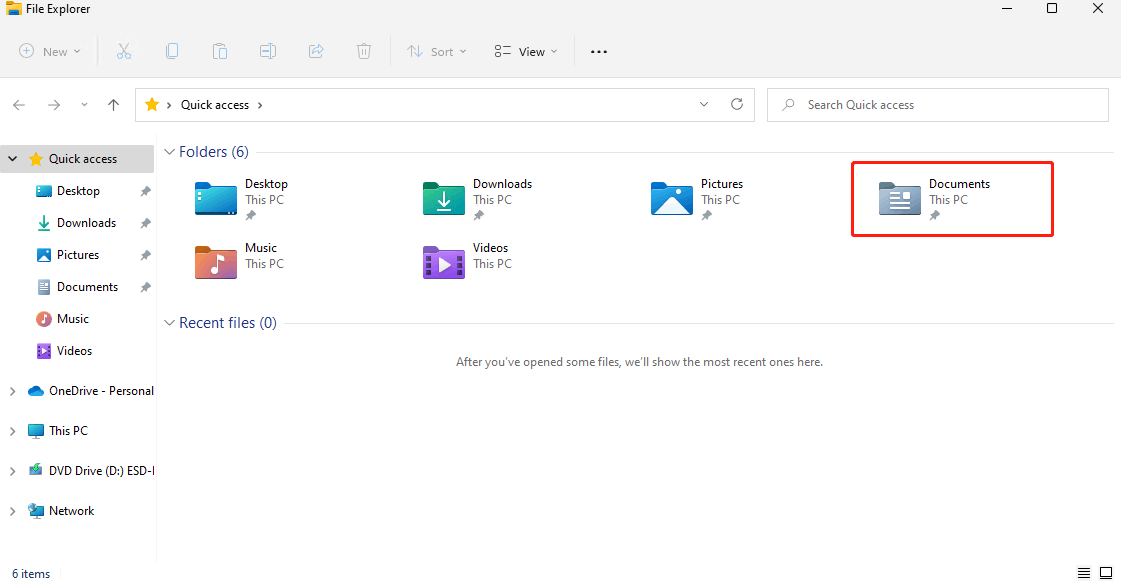Click the Share icon in toolbar
This screenshot has width=1121, height=585.
tap(316, 51)
